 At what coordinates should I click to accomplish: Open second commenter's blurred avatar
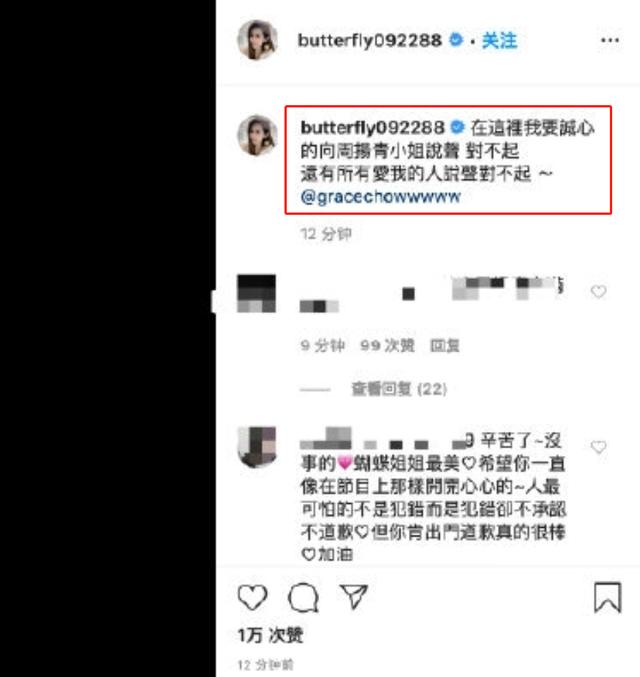point(257,447)
